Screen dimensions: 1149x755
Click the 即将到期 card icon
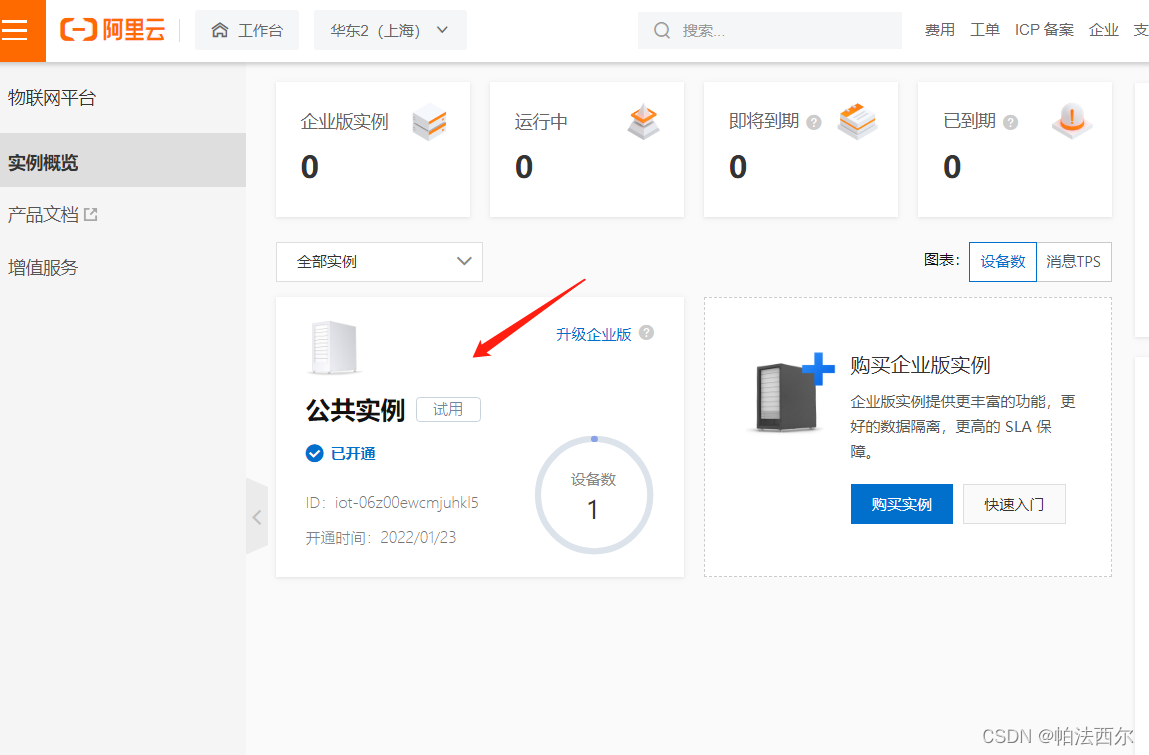(x=857, y=121)
